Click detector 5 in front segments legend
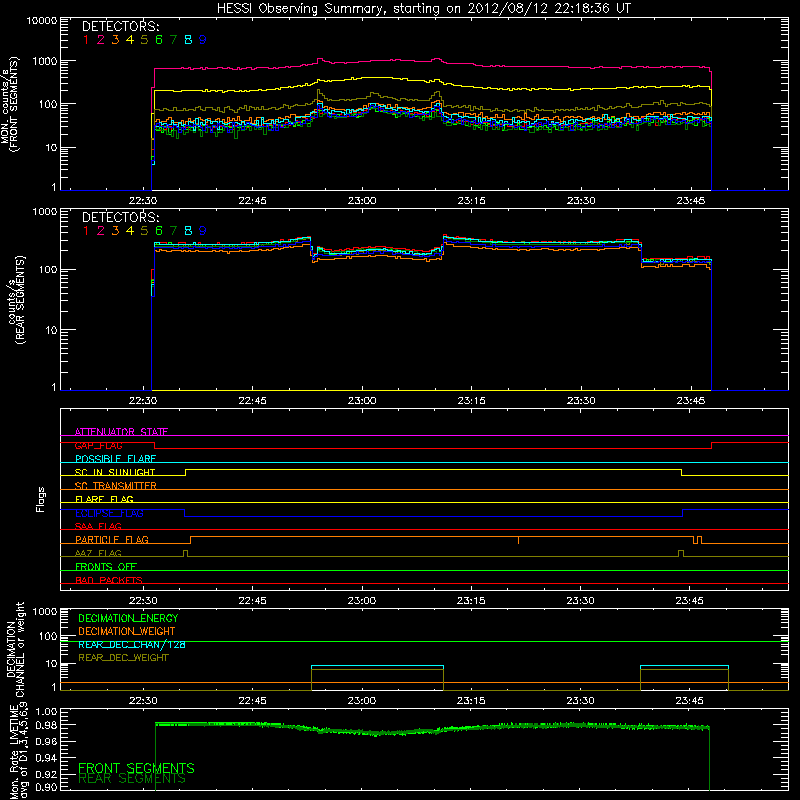800x800 pixels. click(144, 40)
